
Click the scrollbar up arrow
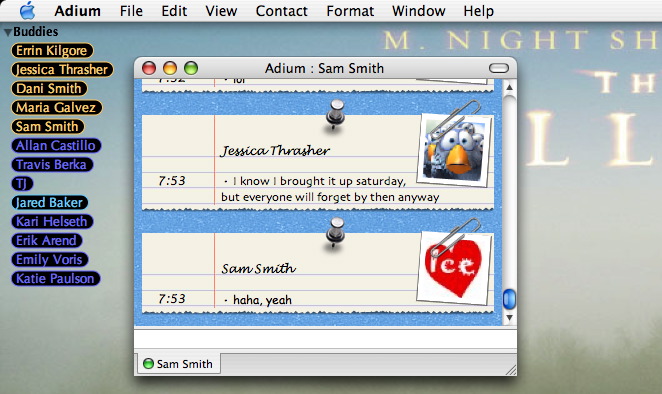pyautogui.click(x=509, y=87)
